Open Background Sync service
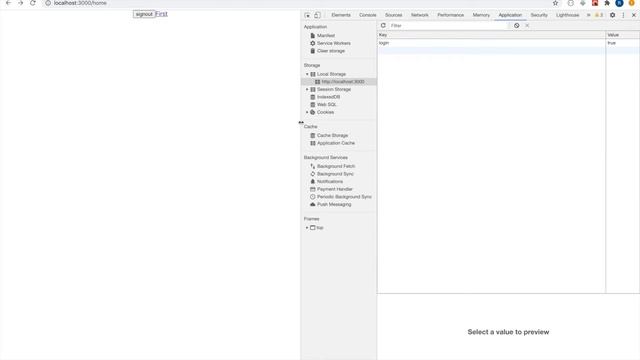 pyautogui.click(x=335, y=174)
